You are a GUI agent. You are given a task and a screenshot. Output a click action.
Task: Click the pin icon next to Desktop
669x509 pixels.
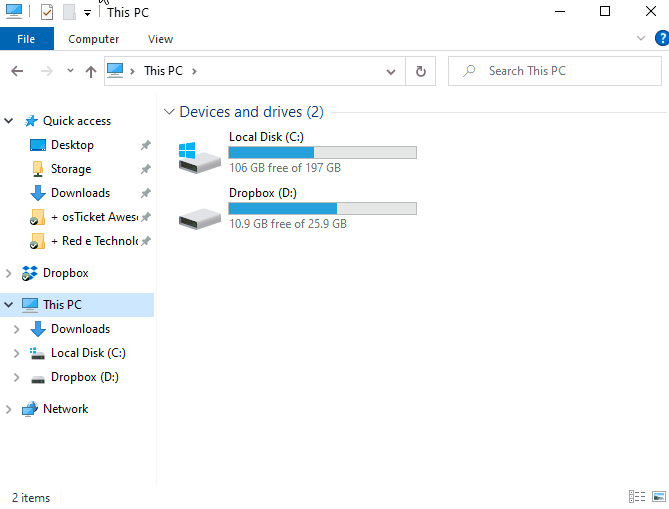145,145
